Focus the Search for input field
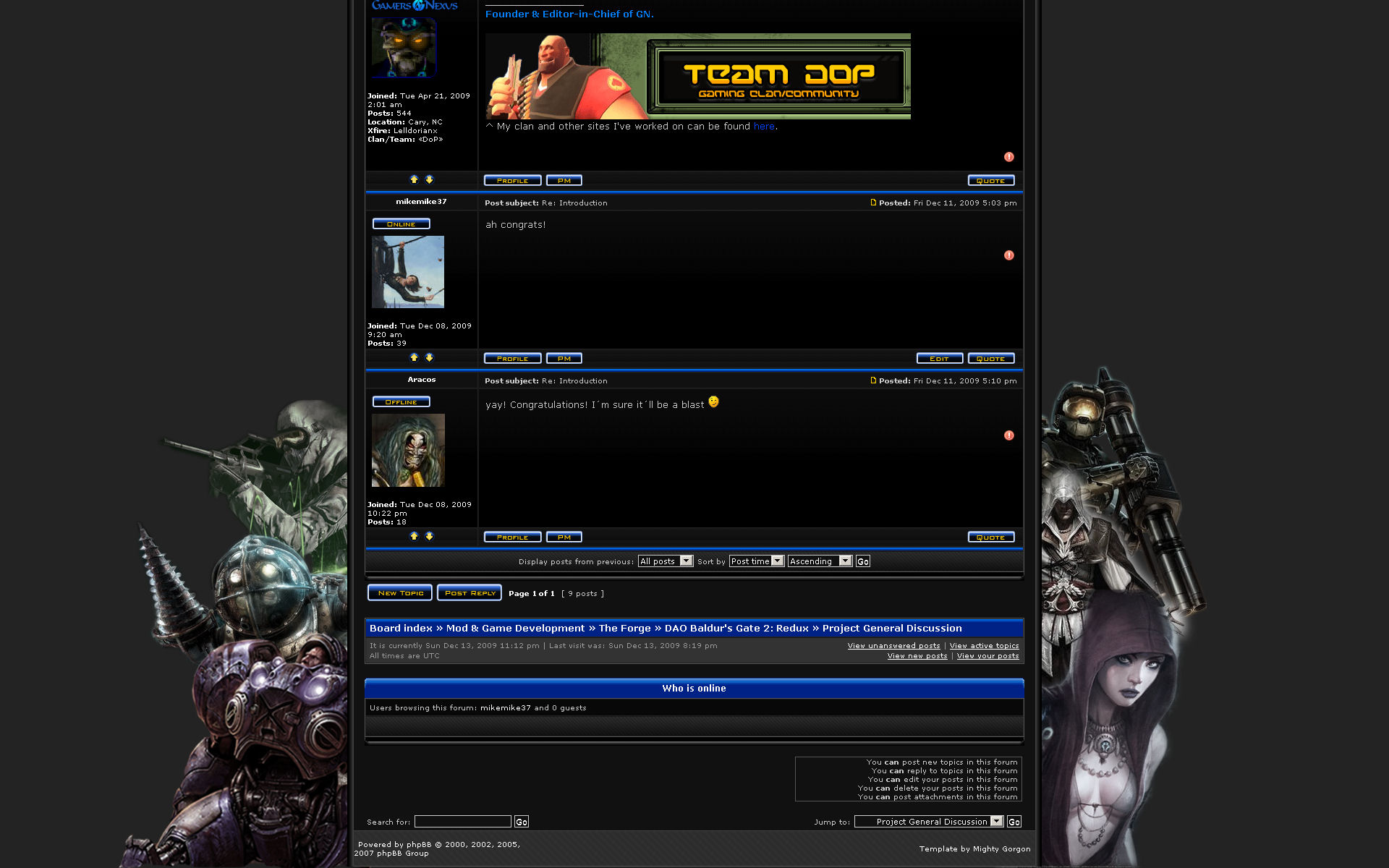 [463, 822]
